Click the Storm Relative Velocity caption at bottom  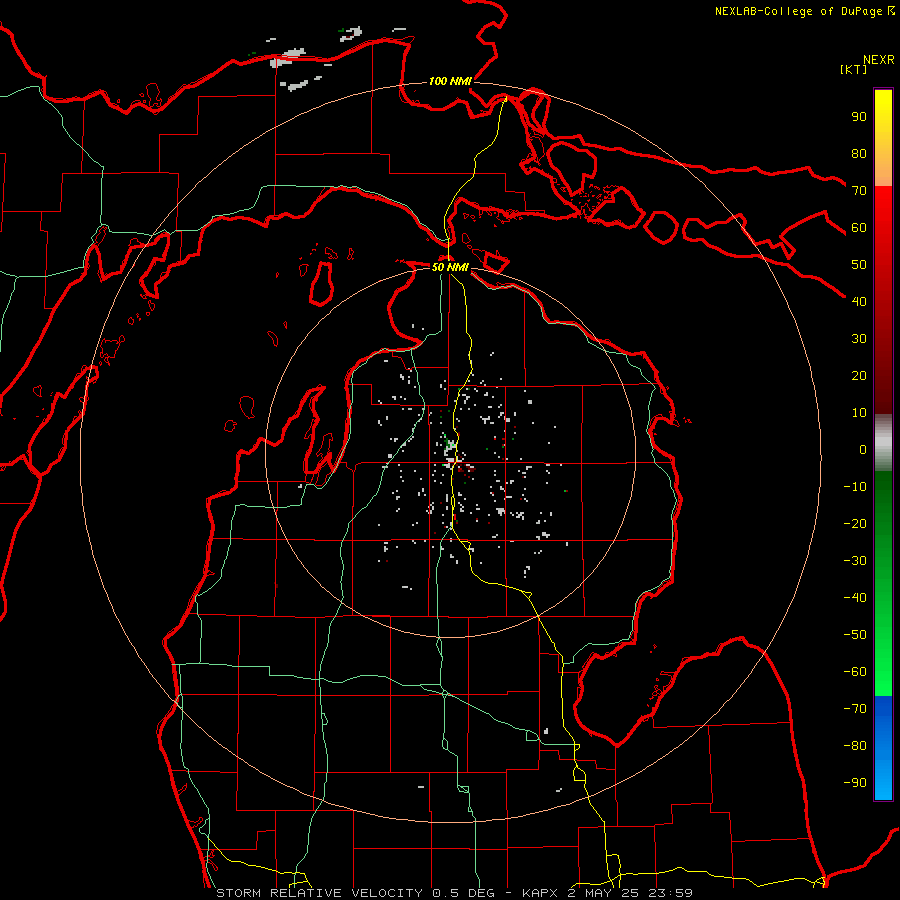pyautogui.click(x=455, y=893)
